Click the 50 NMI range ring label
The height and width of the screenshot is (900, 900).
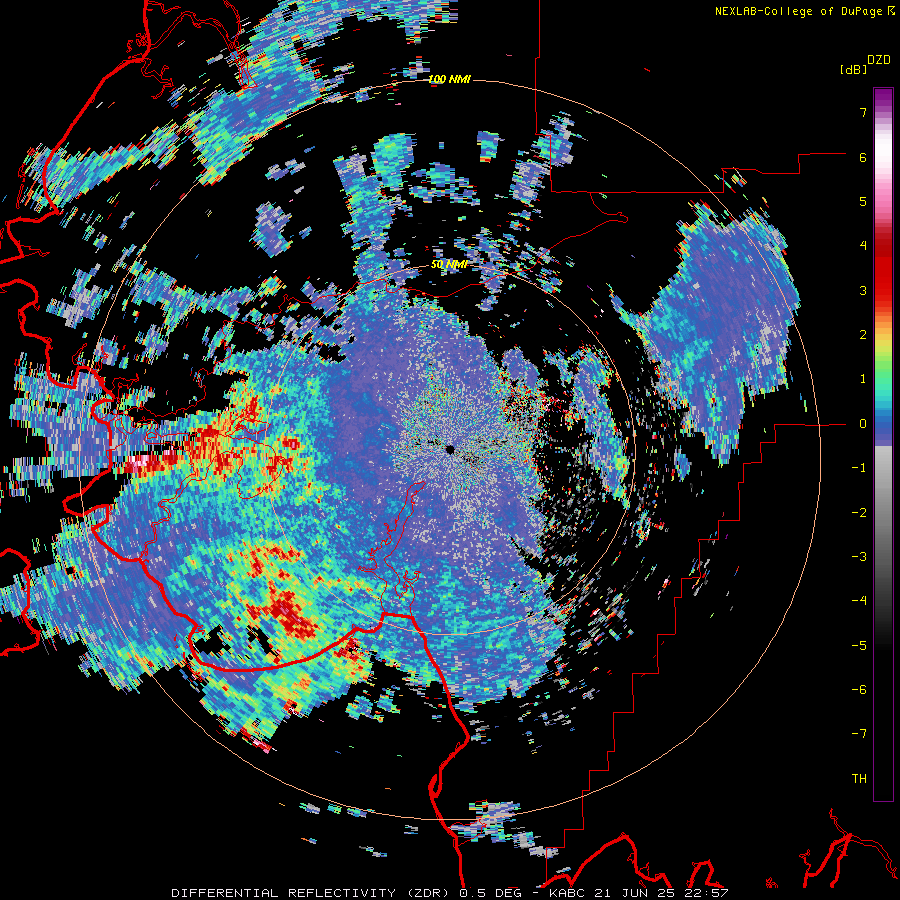[449, 265]
